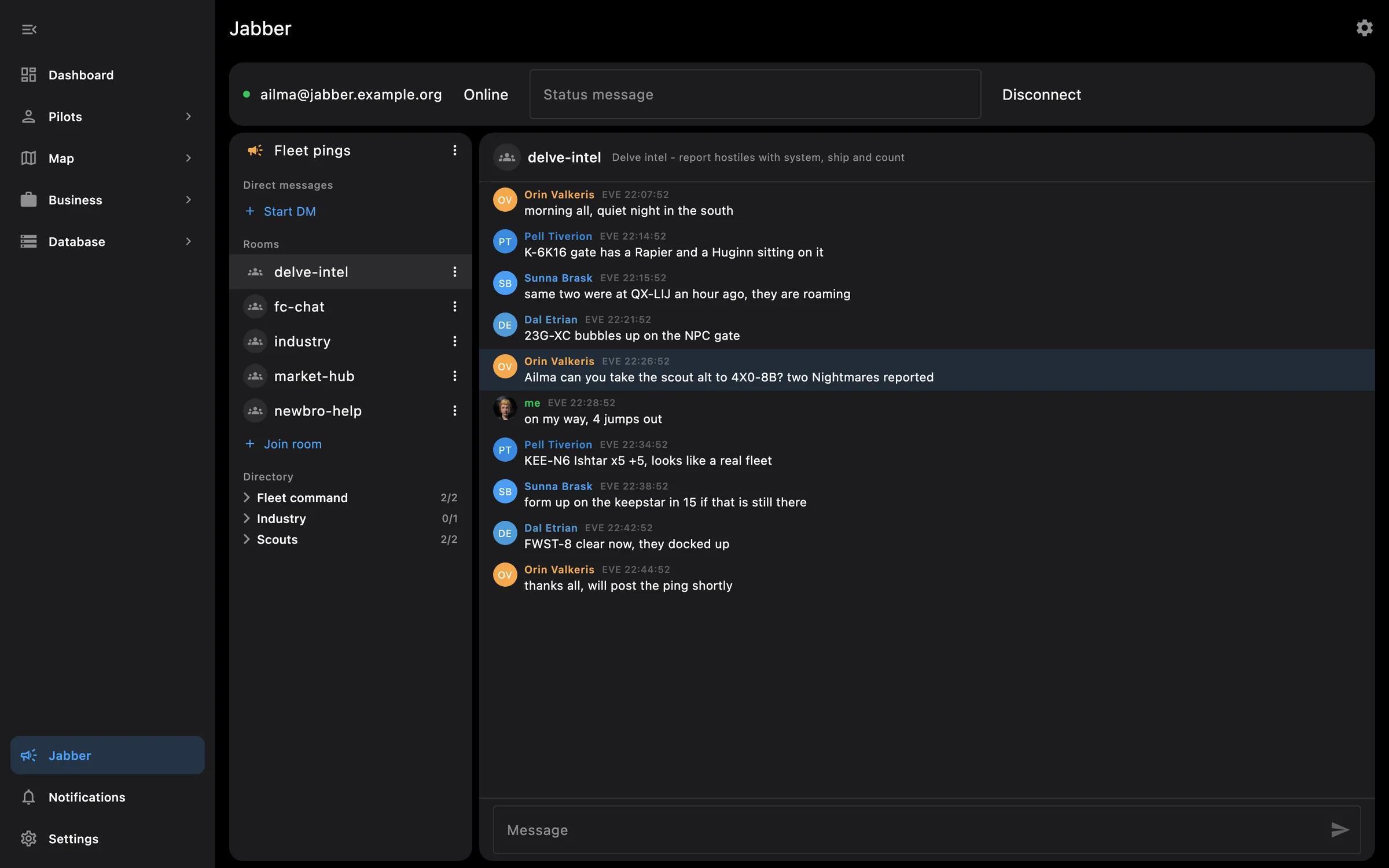Open delve-intel room options menu

(x=455, y=272)
